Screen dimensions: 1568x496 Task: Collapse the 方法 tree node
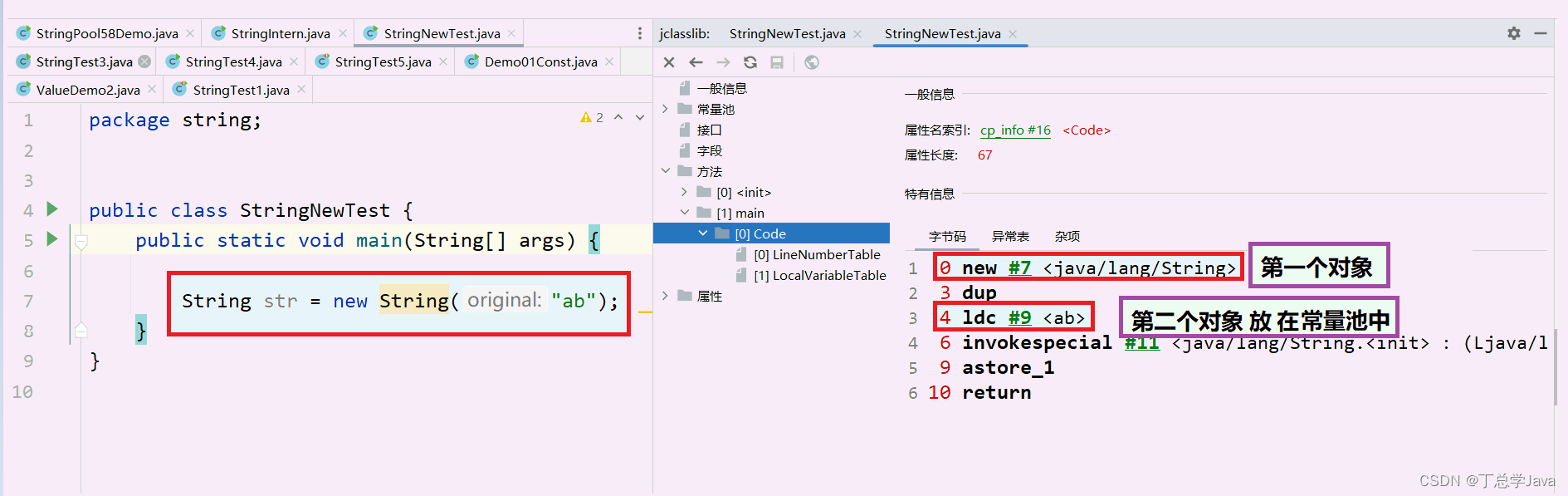(665, 171)
